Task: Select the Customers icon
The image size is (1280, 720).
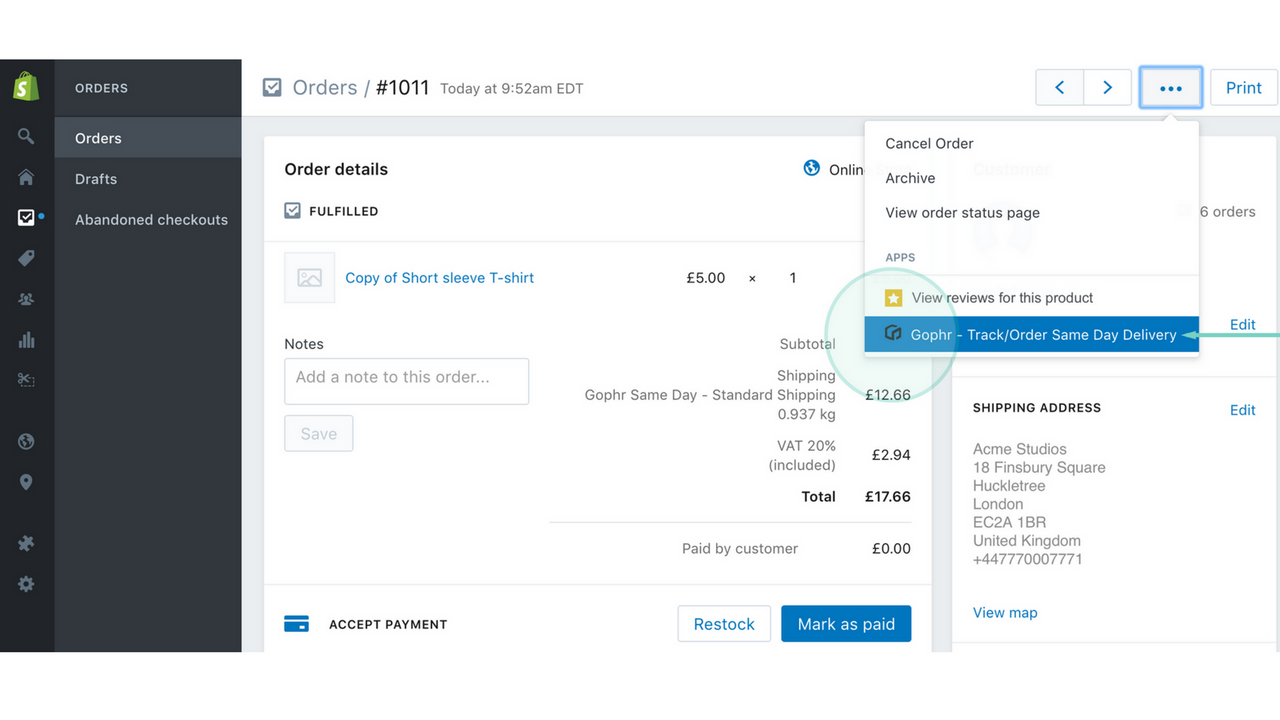Action: [27, 298]
